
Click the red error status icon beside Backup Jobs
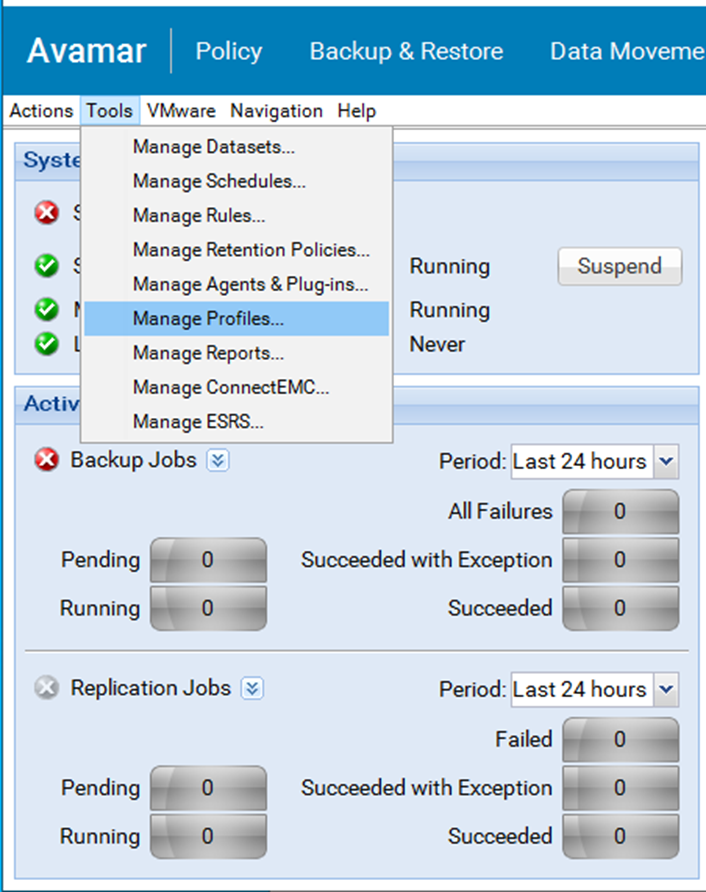click(44, 461)
